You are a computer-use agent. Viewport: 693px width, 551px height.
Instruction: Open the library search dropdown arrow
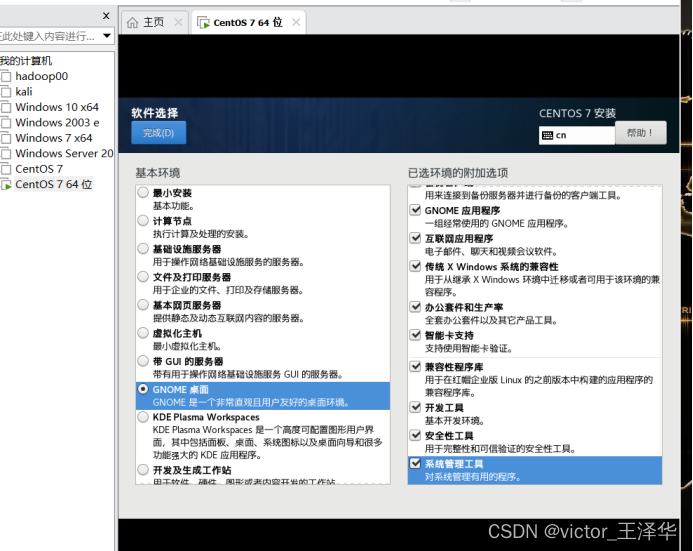(107, 36)
